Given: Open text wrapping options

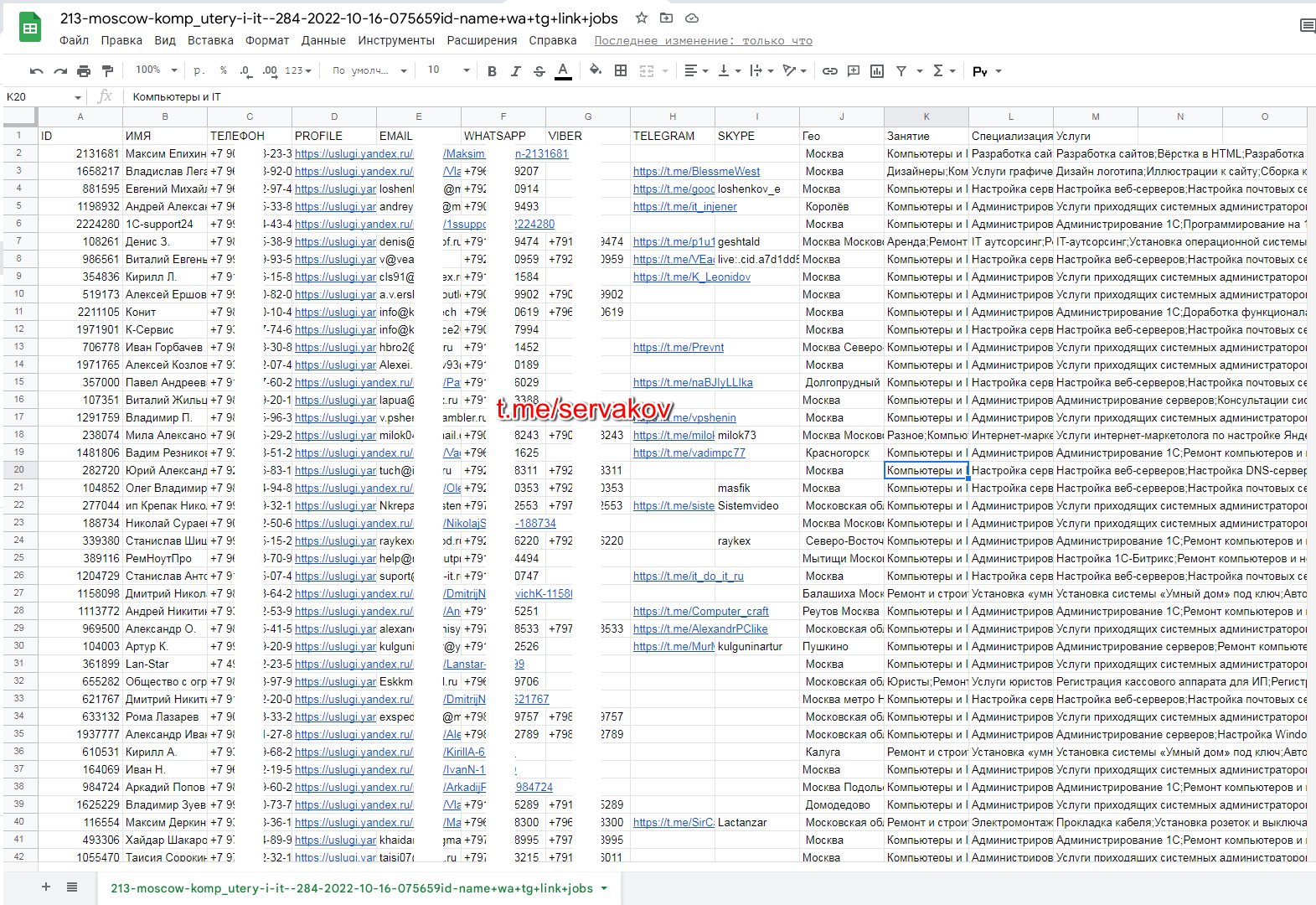Looking at the screenshot, I should pos(761,71).
